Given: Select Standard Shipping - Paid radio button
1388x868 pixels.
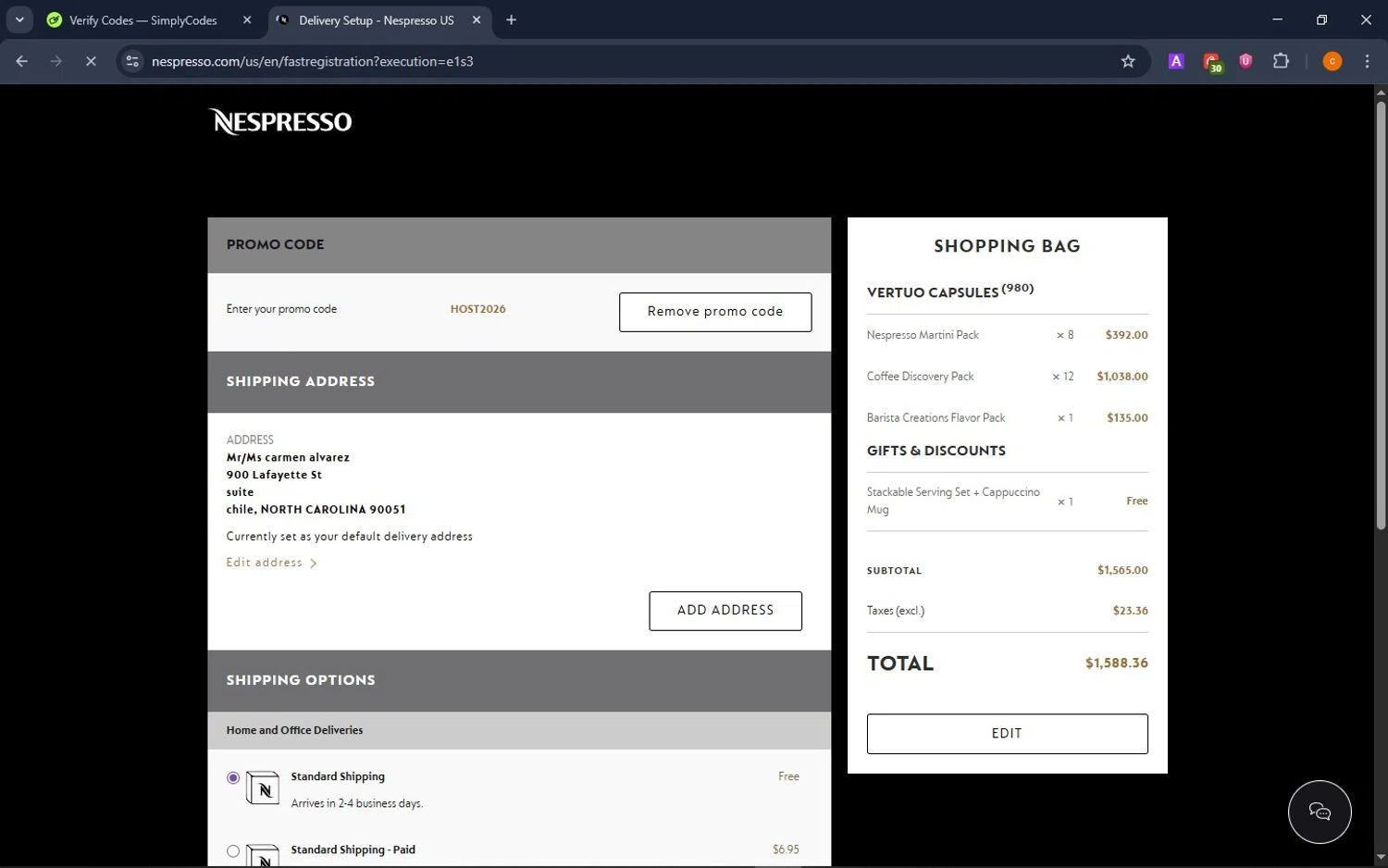Looking at the screenshot, I should pyautogui.click(x=233, y=850).
